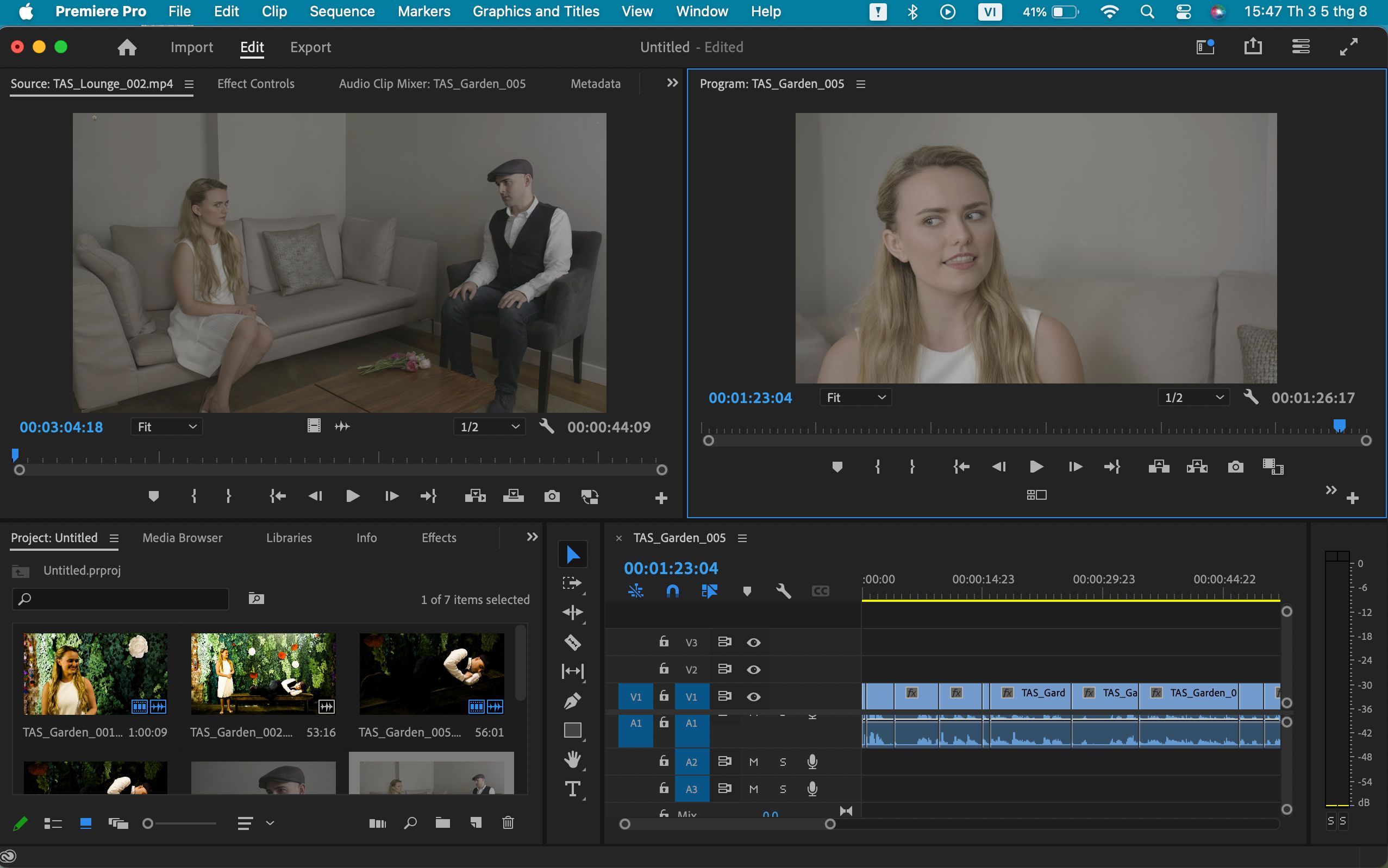1388x868 pixels.
Task: Select the Razor tool
Action: click(x=573, y=642)
